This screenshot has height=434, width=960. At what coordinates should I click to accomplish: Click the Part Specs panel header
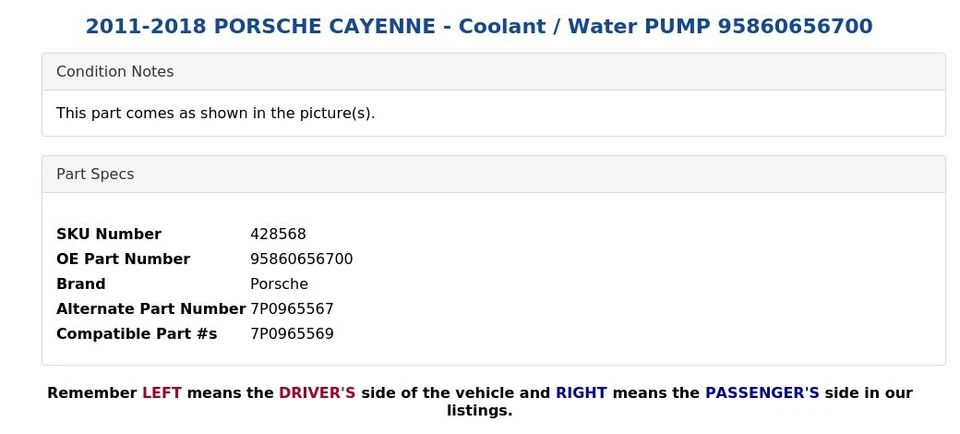pos(95,174)
